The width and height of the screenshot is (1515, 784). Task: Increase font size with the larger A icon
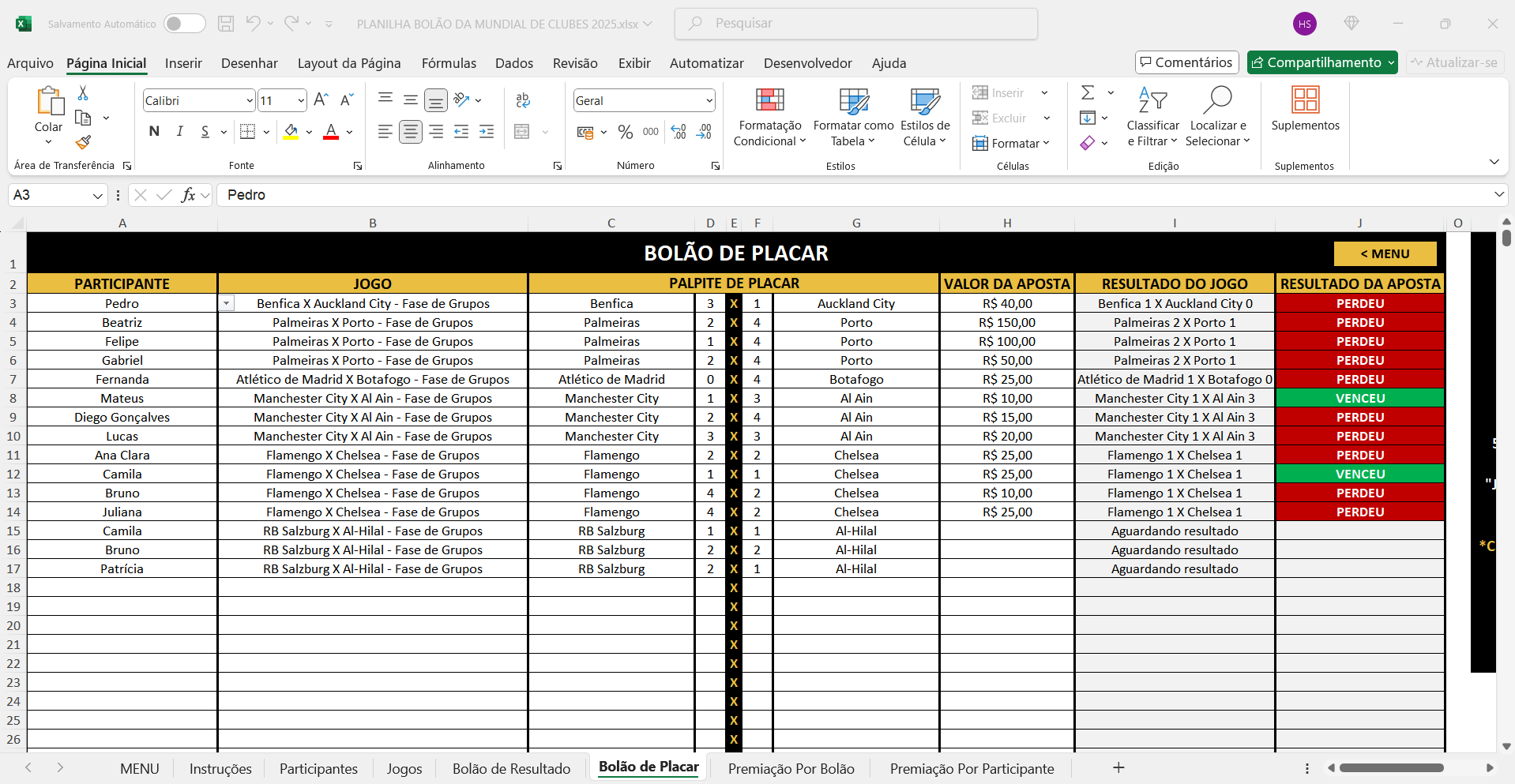(321, 99)
